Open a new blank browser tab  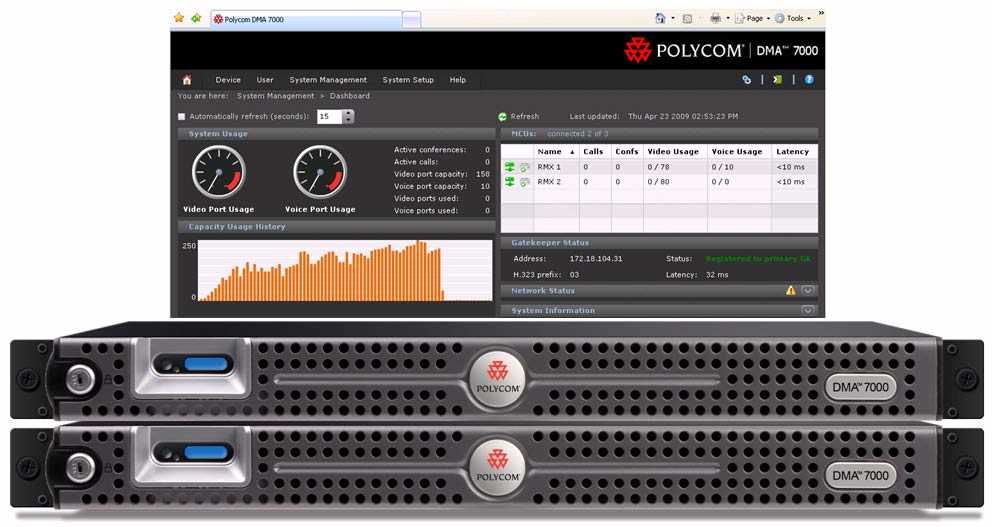pos(411,20)
